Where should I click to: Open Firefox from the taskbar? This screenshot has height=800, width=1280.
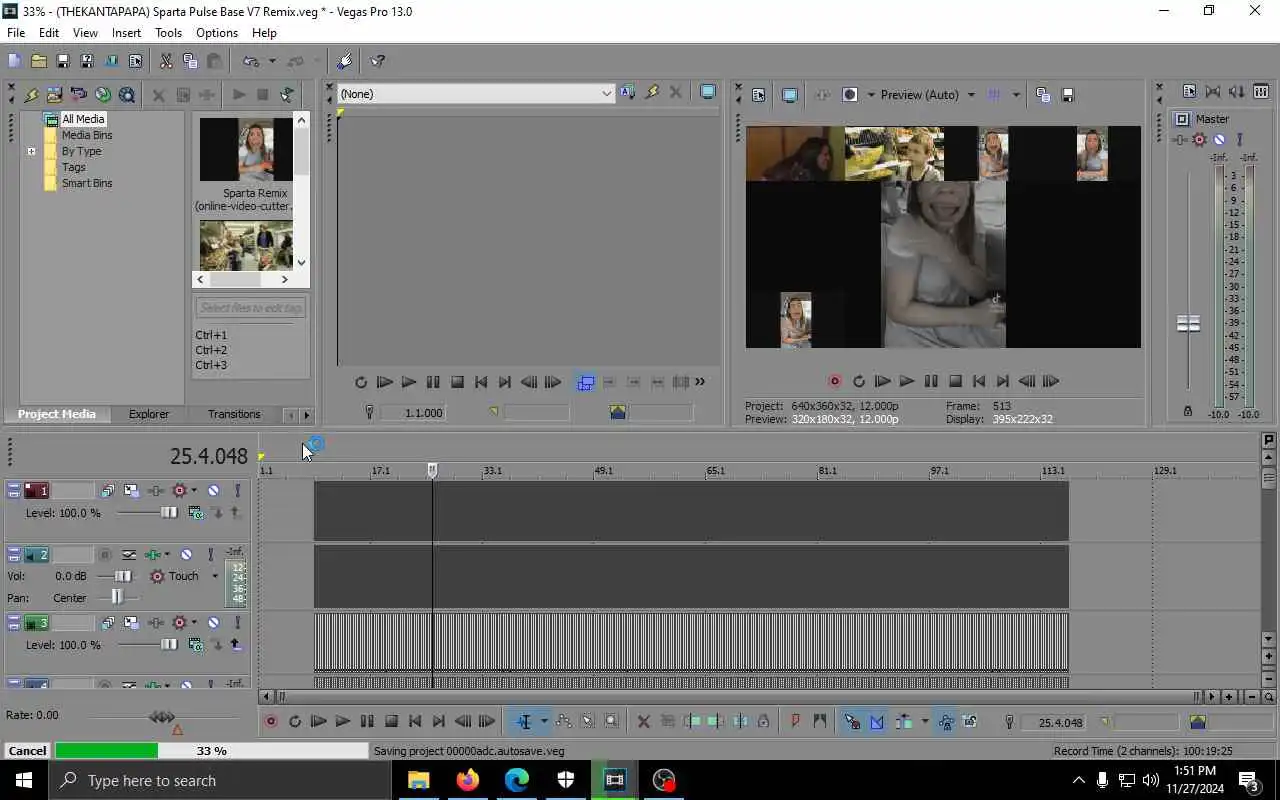[x=467, y=780]
